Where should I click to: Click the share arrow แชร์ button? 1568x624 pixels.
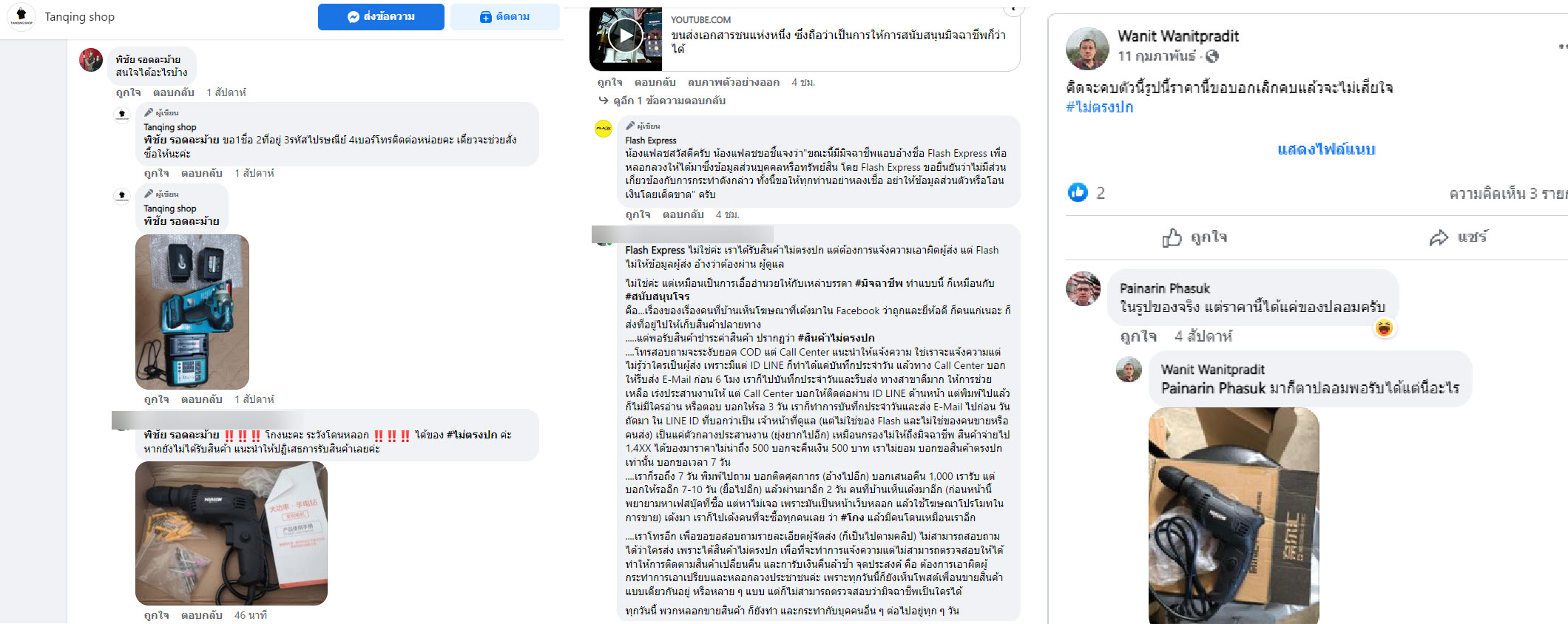(x=1458, y=237)
